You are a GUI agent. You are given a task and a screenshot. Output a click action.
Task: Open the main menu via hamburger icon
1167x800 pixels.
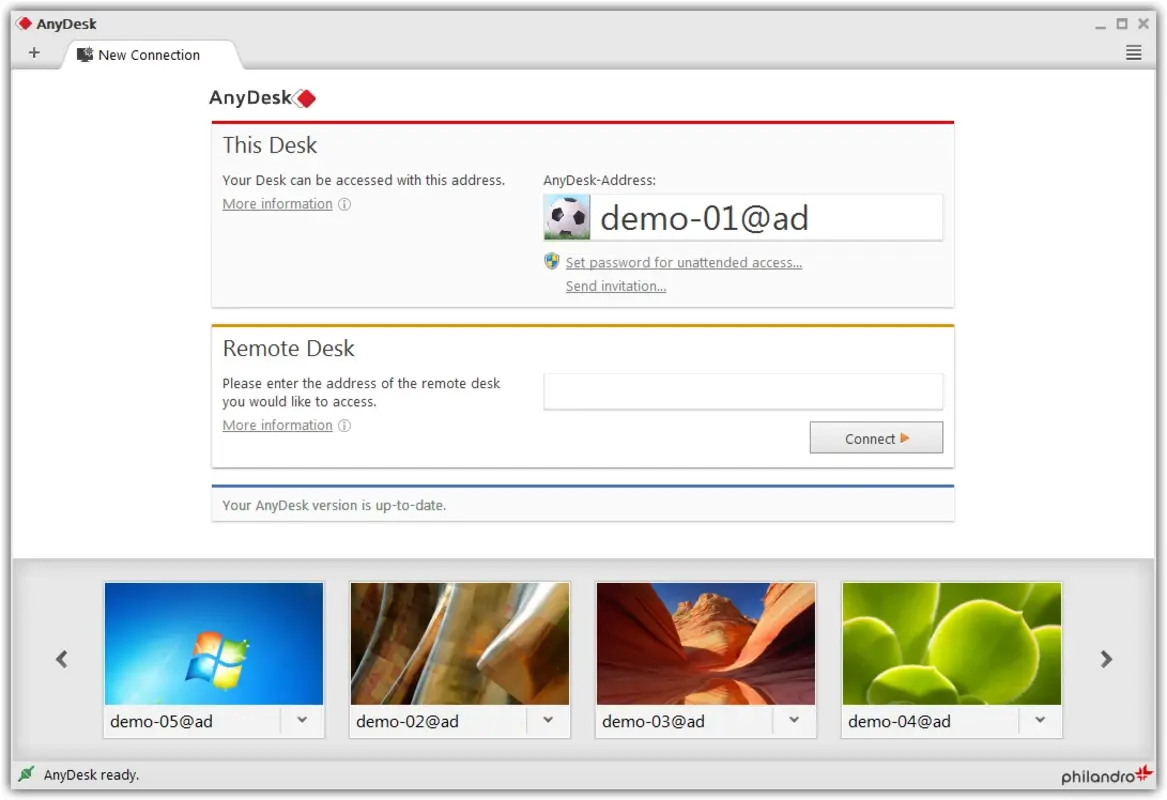click(1133, 53)
